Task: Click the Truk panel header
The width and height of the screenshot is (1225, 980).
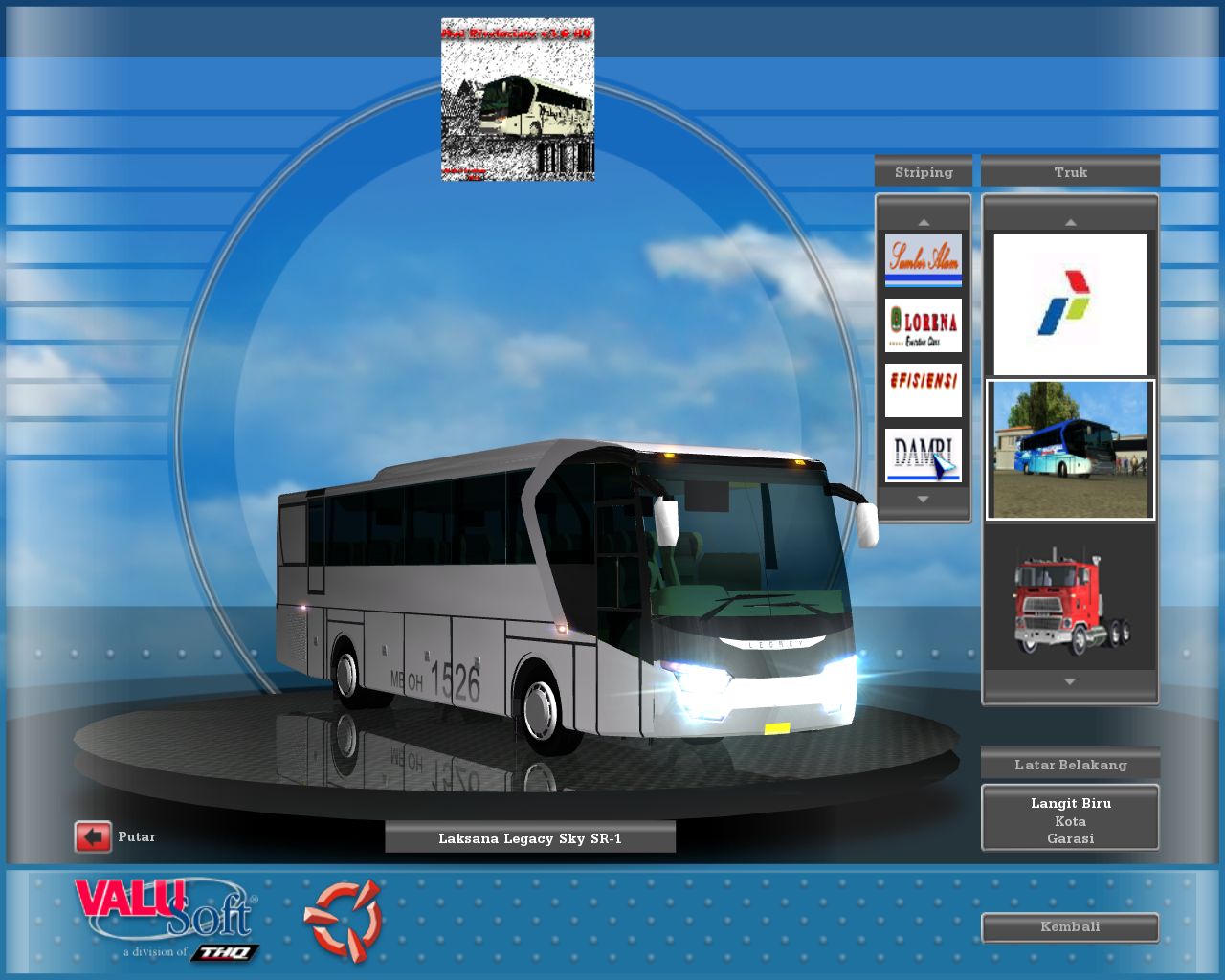Action: tap(1070, 172)
